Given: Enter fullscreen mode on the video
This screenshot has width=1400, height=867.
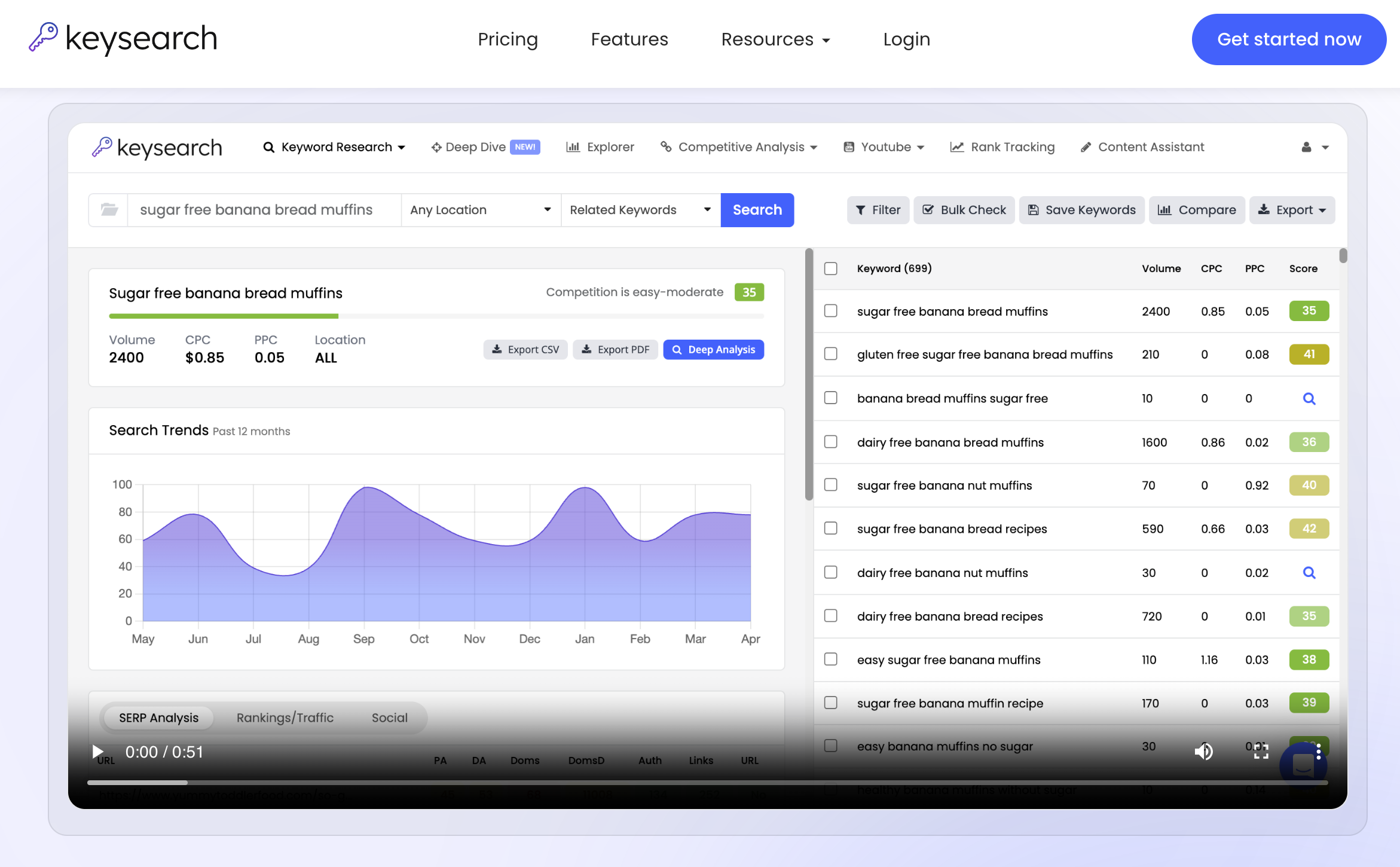Looking at the screenshot, I should coord(1261,752).
